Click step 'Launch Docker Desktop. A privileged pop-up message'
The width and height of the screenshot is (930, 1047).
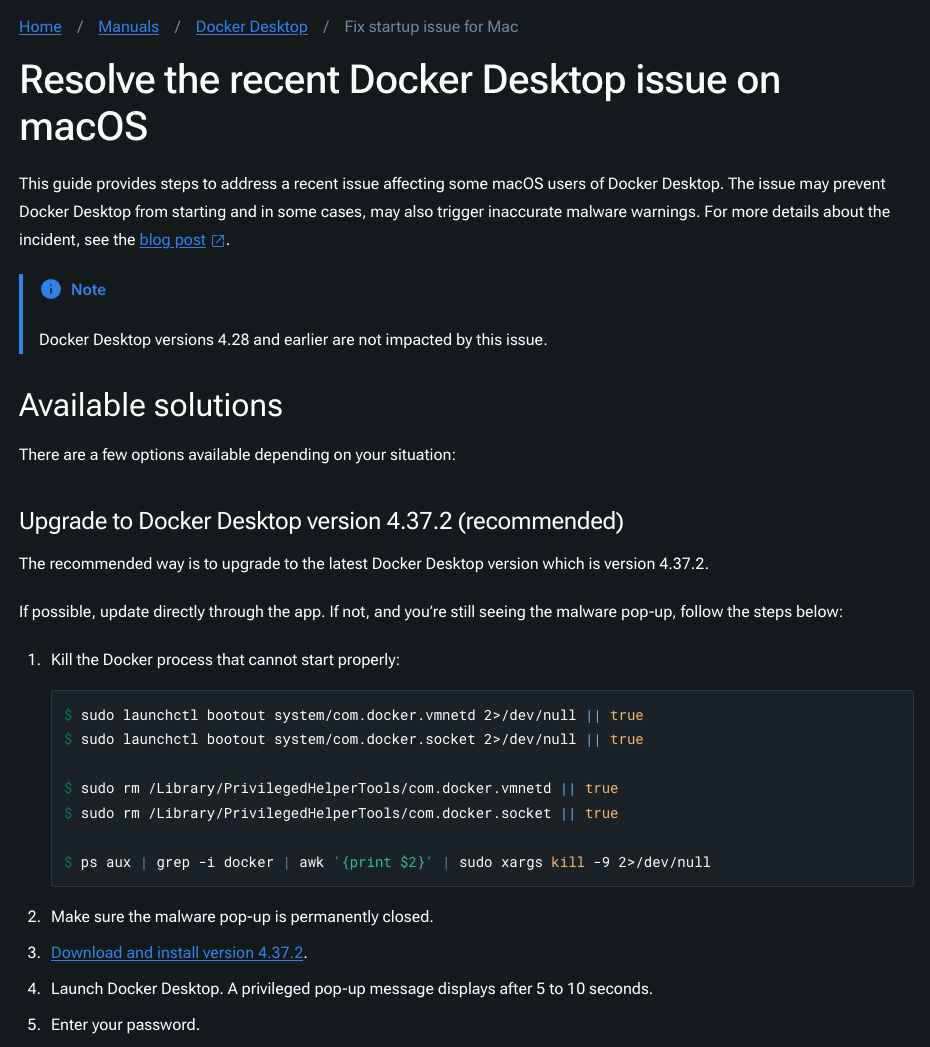(x=352, y=989)
